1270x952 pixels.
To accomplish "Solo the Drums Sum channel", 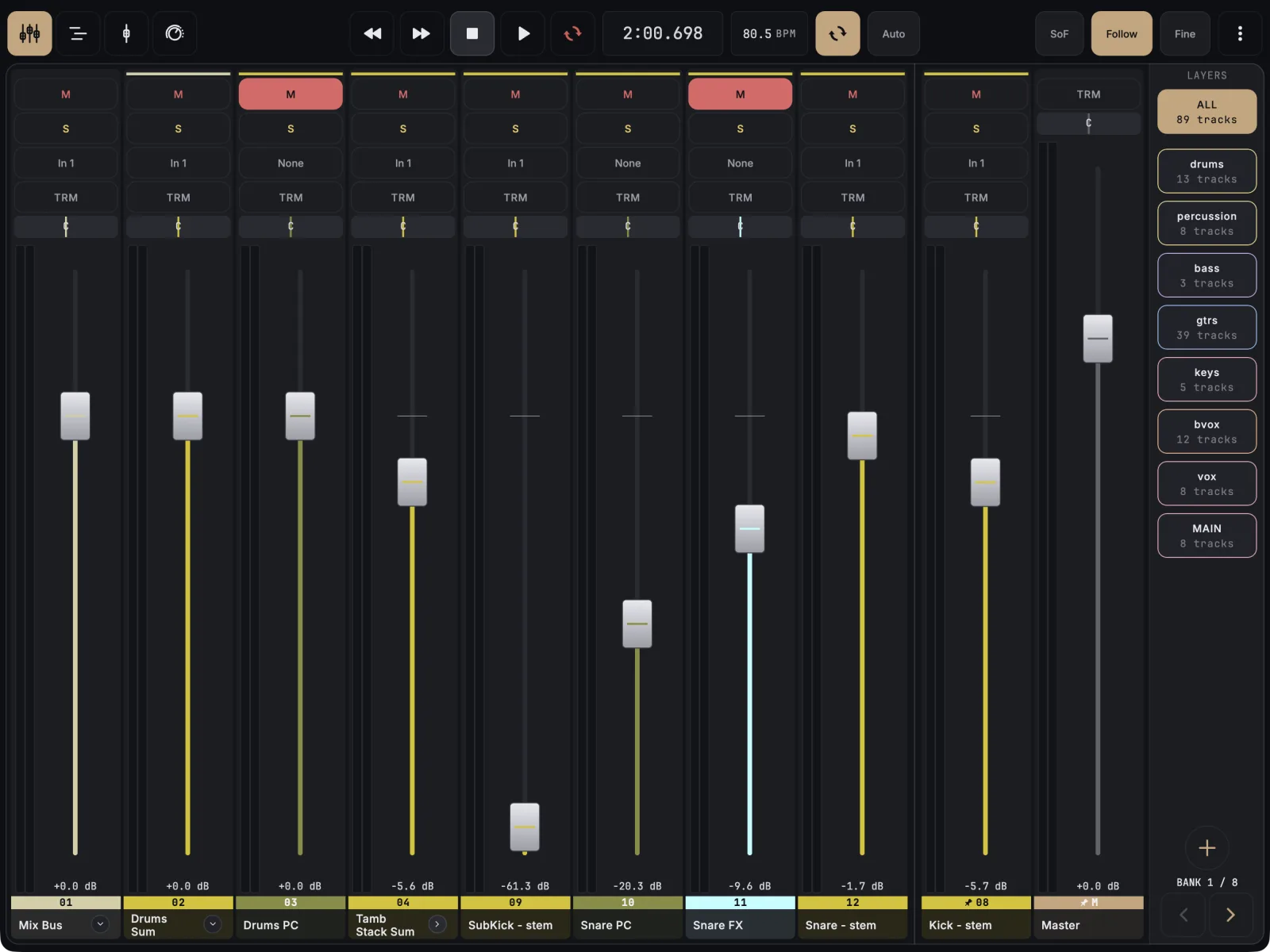I will 178,129.
